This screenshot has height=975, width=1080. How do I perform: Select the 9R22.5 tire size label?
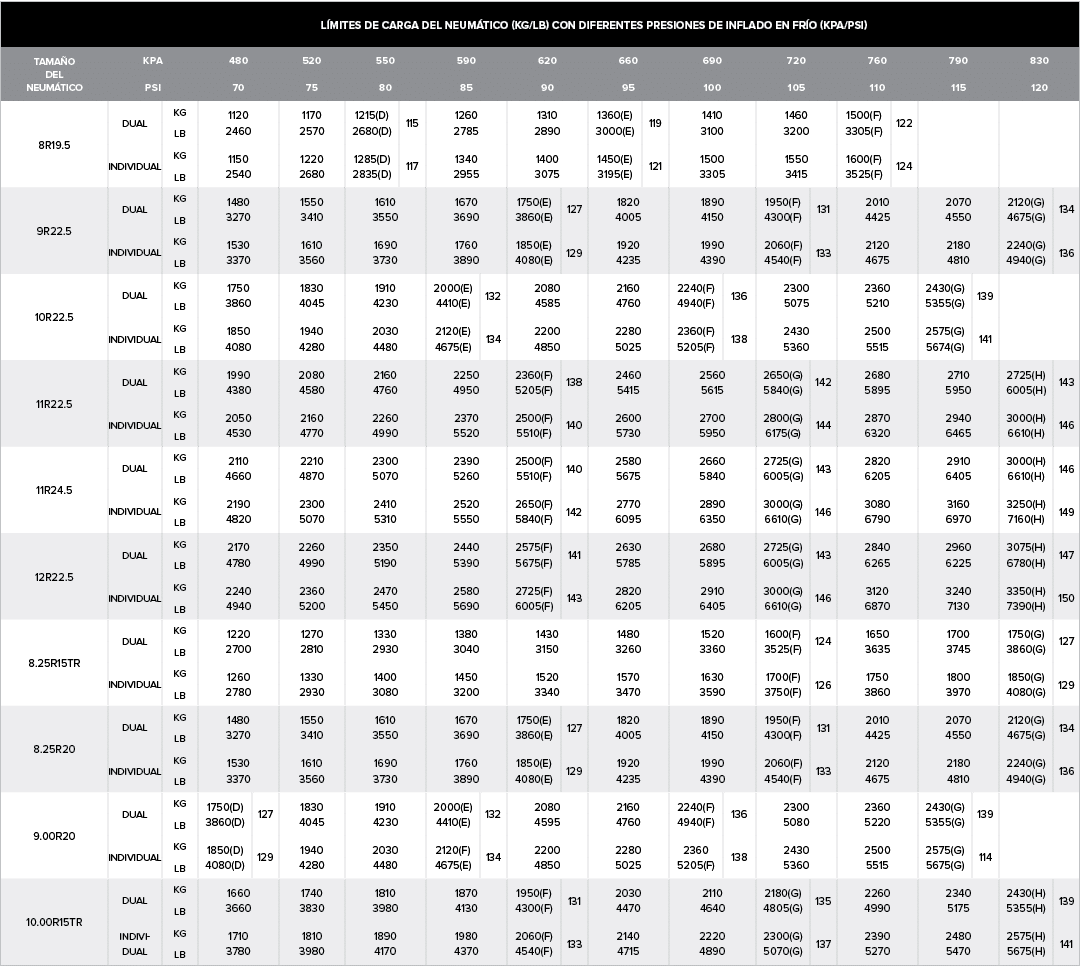click(54, 231)
